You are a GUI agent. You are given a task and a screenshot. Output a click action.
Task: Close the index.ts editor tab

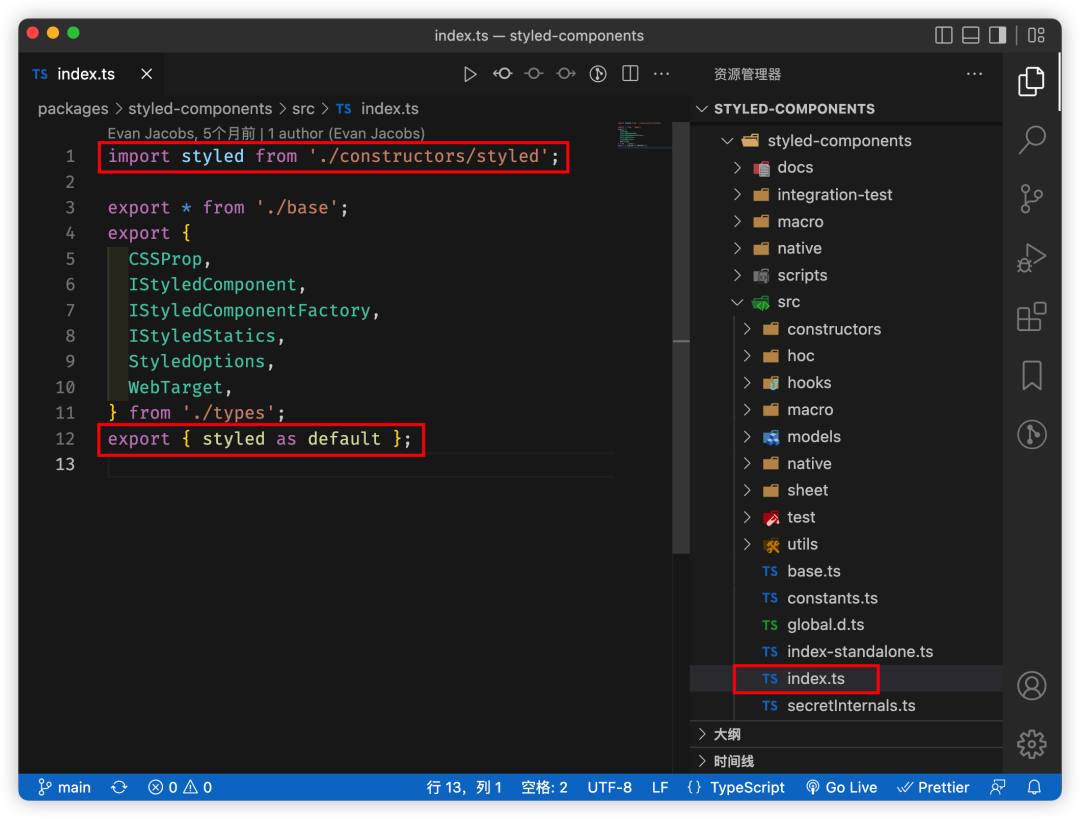pyautogui.click(x=147, y=74)
